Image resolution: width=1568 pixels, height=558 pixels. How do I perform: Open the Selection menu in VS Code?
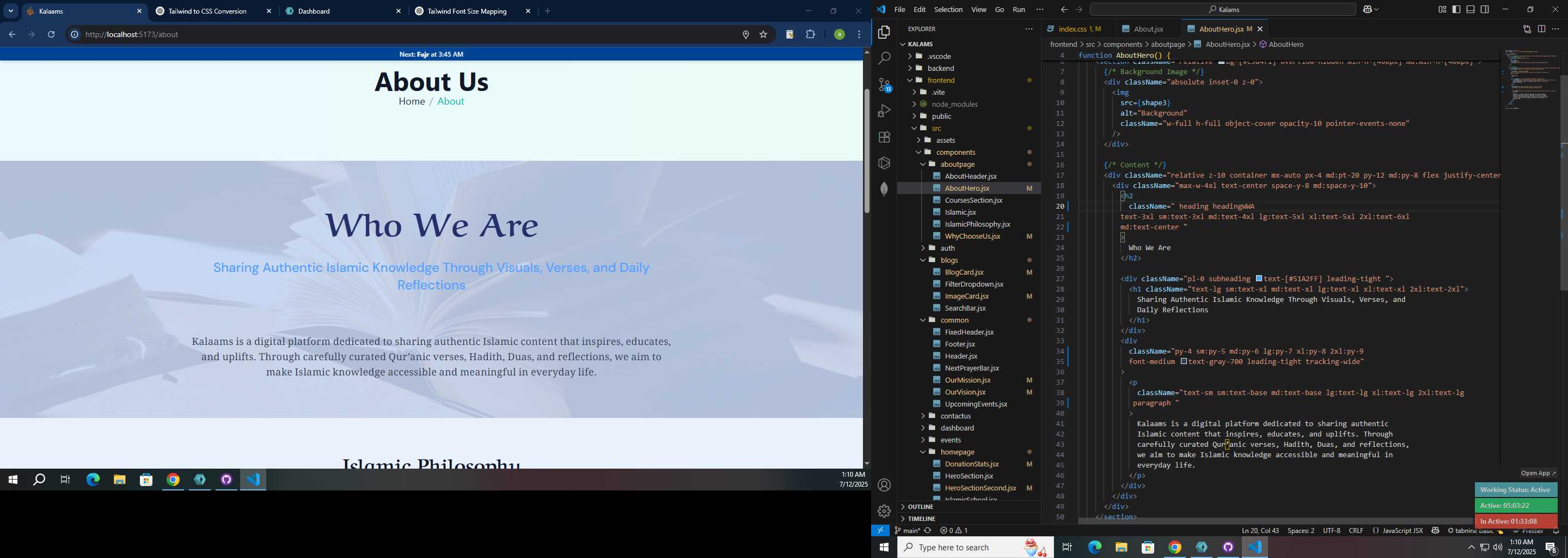pyautogui.click(x=948, y=9)
